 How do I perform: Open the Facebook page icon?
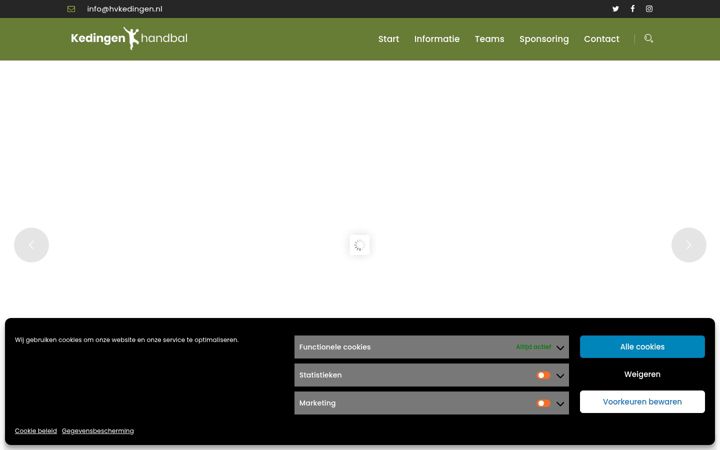(x=632, y=9)
